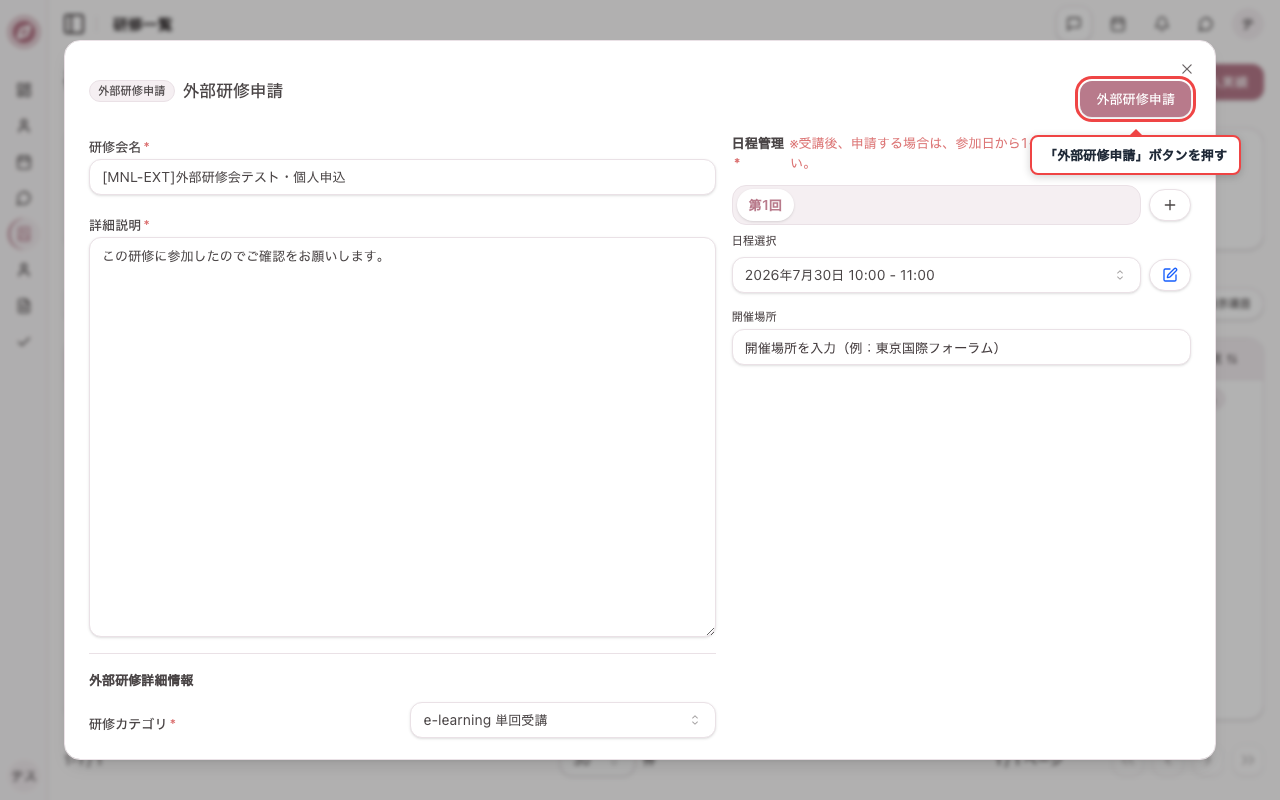Open the calendar icon in the left sidebar
Screen dimensions: 1280x800
point(24,162)
